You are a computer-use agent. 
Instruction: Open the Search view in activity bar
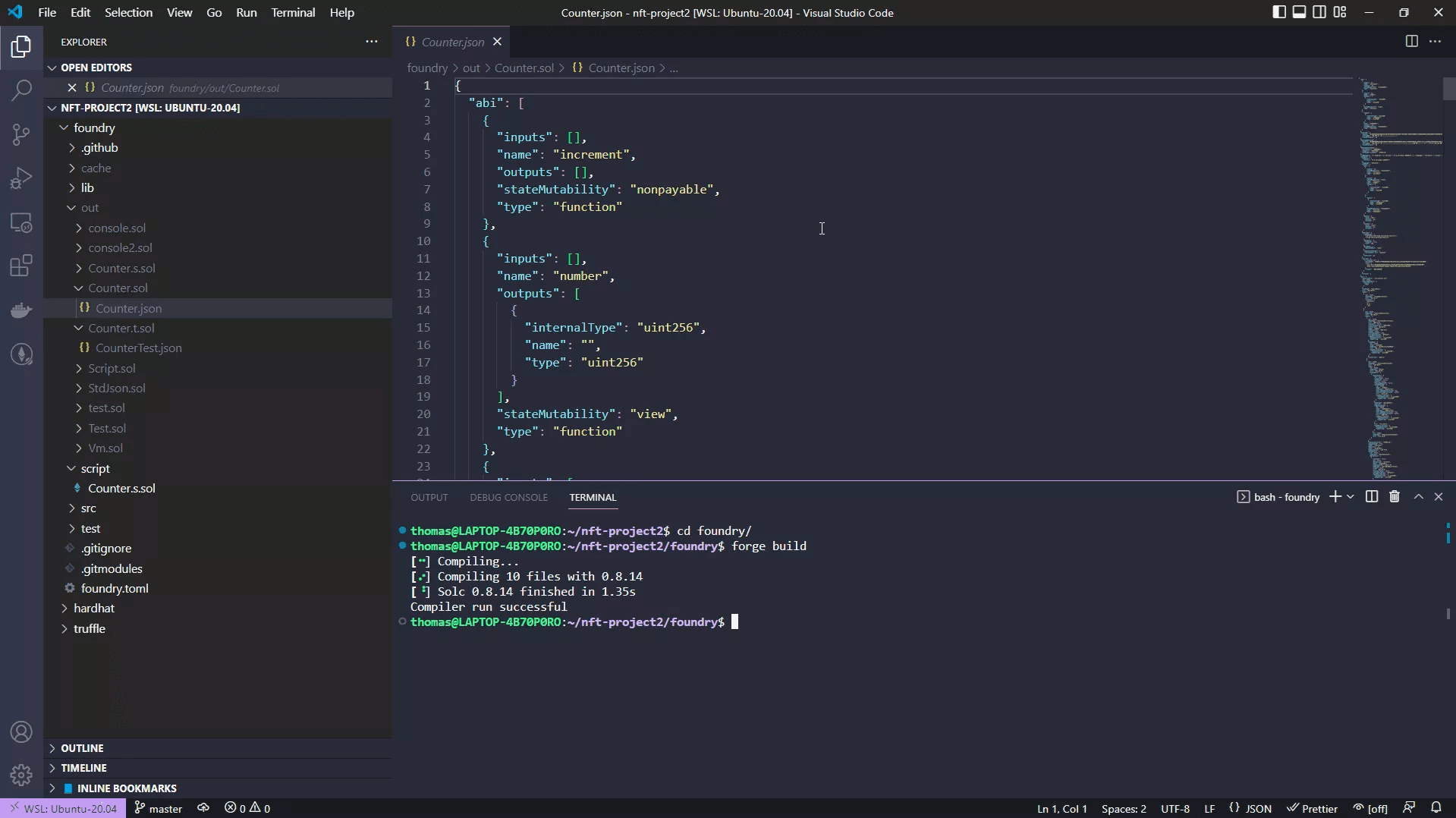[x=21, y=90]
